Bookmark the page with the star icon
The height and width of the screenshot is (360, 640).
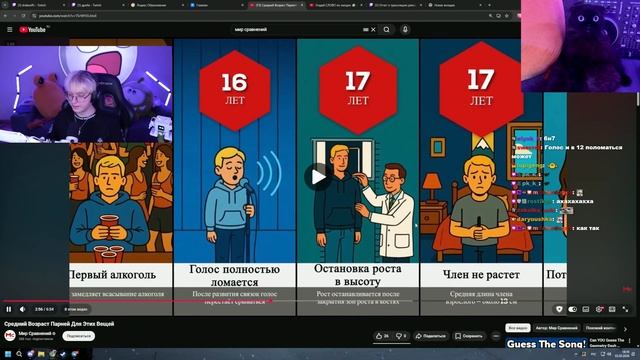507,16
